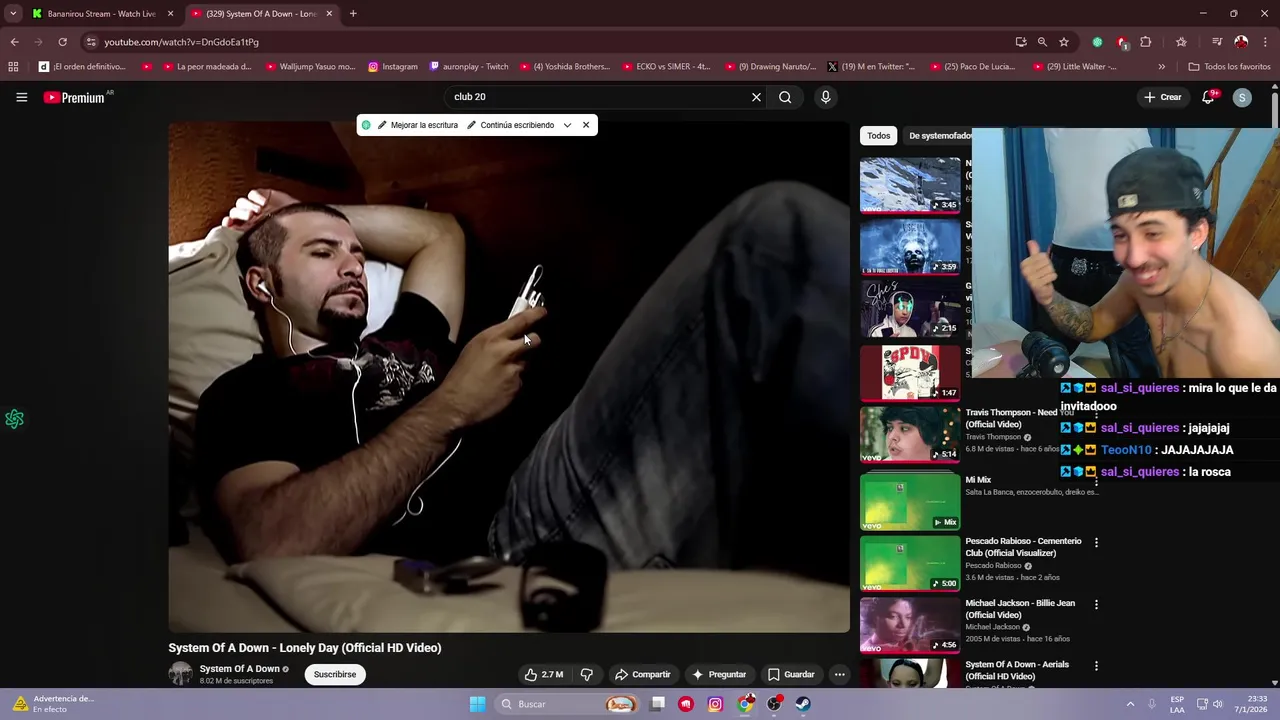Select the 'Todos' filter chip
The height and width of the screenshot is (720, 1280).
click(x=879, y=136)
